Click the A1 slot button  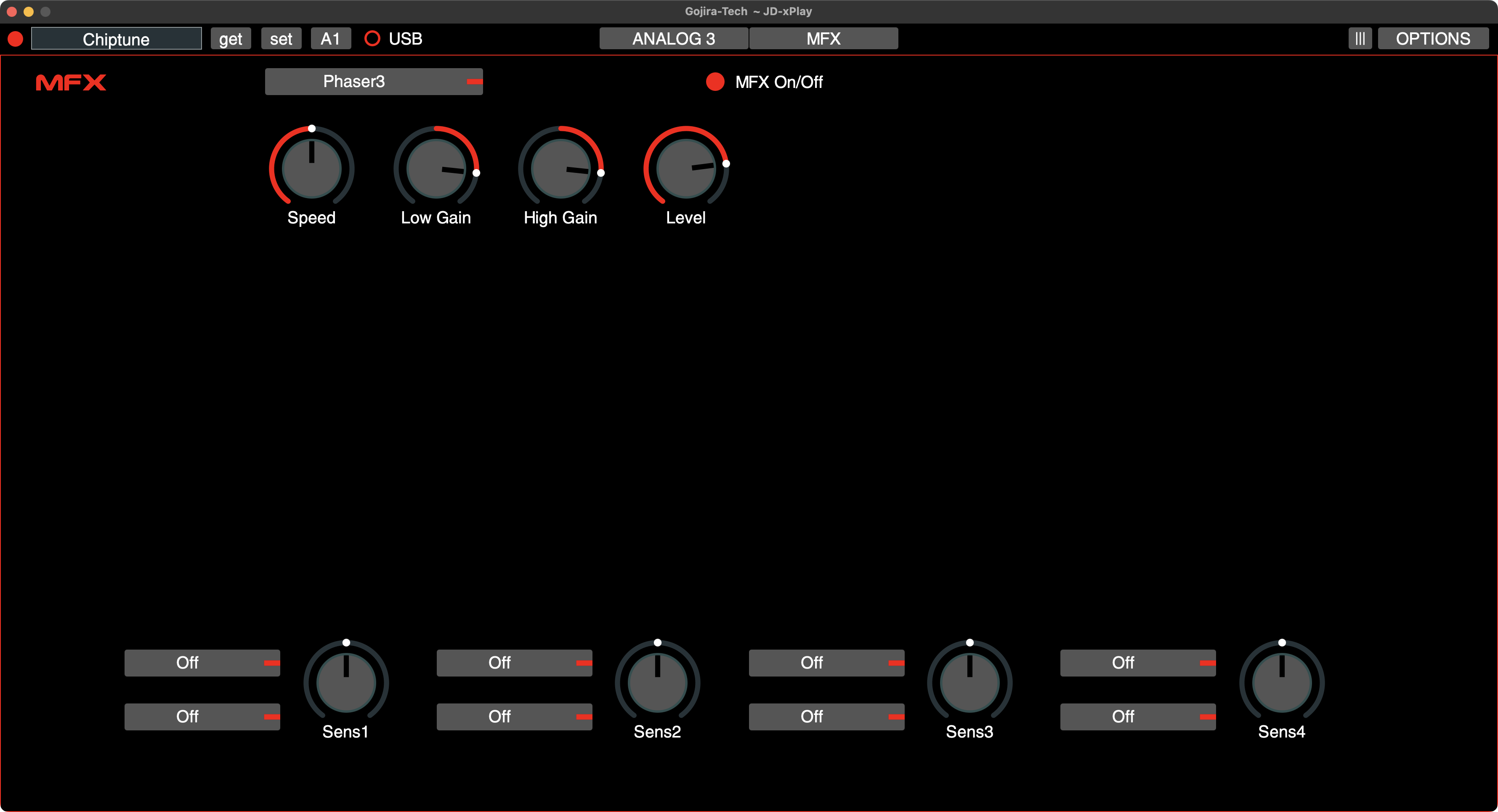tap(331, 39)
